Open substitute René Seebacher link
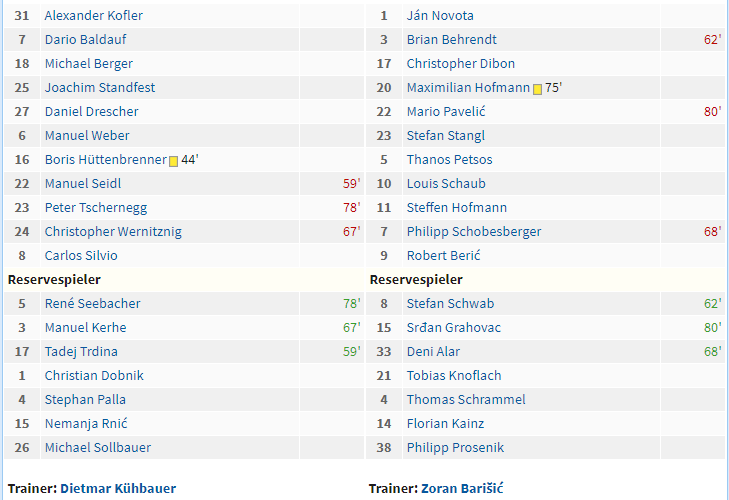This screenshot has width=729, height=500. point(93,304)
